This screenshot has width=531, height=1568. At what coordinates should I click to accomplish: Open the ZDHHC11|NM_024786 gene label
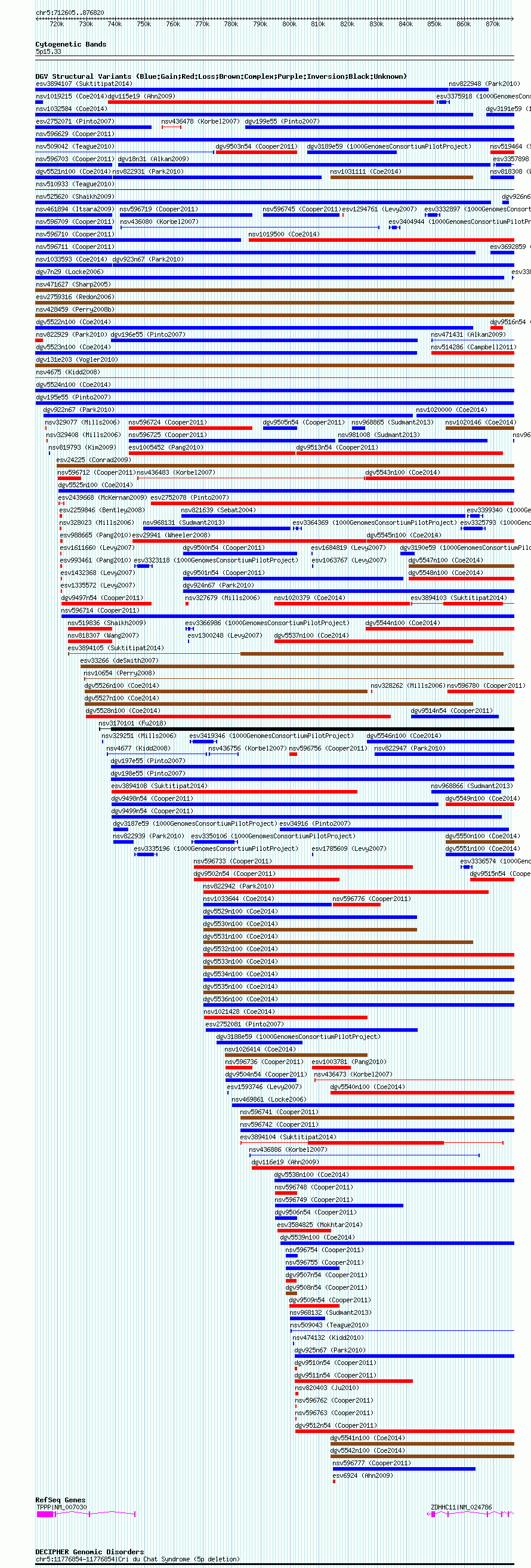[x=461, y=1507]
